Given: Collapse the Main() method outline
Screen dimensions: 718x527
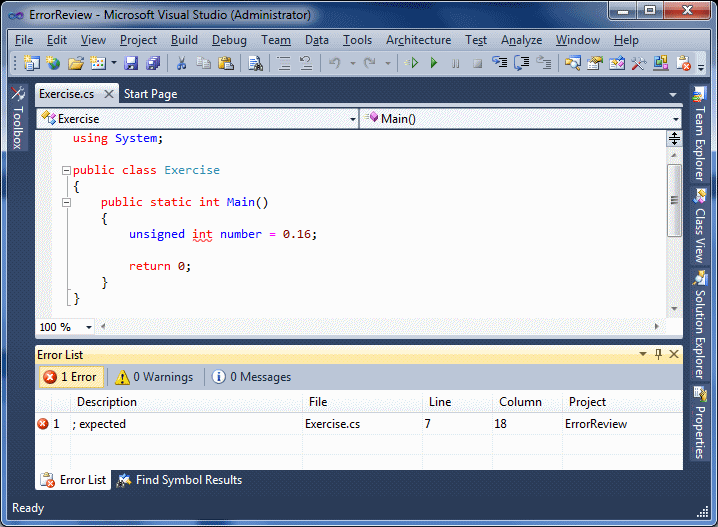Looking at the screenshot, I should 66,202.
